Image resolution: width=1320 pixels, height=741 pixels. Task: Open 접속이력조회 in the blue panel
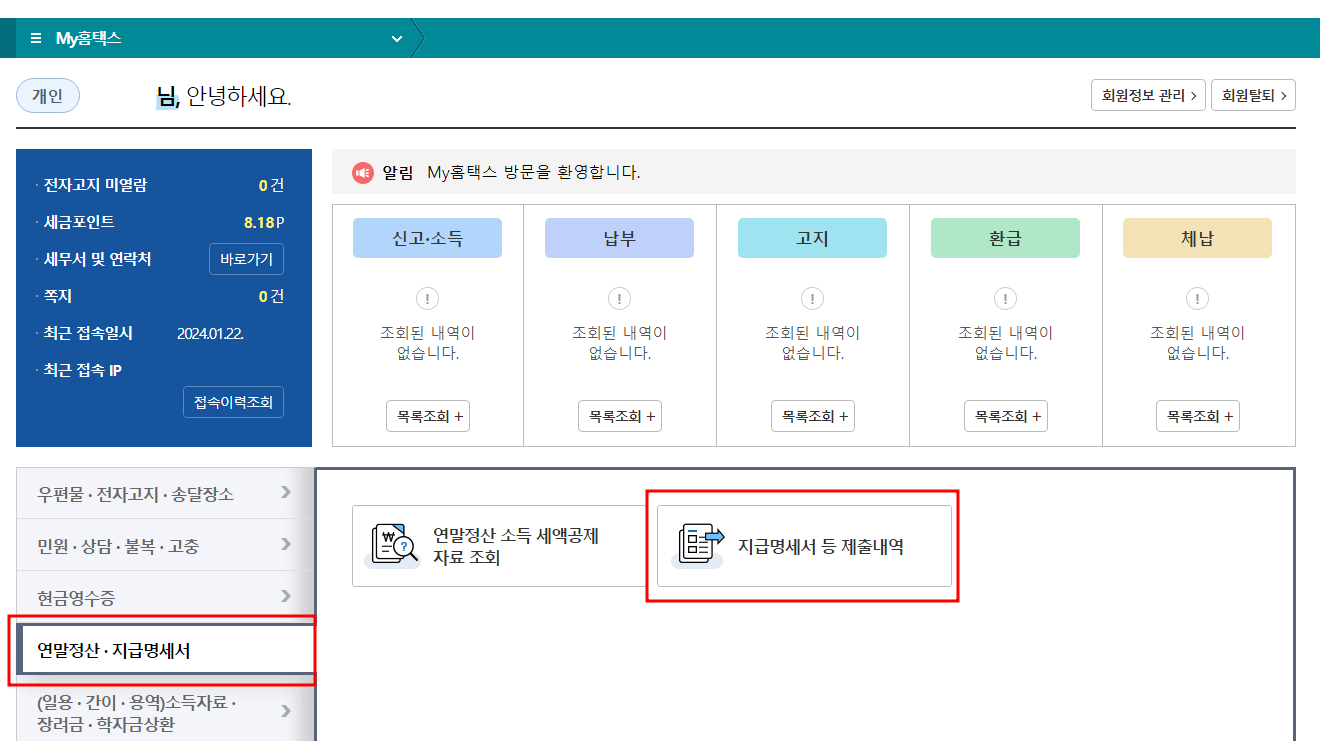pos(233,402)
